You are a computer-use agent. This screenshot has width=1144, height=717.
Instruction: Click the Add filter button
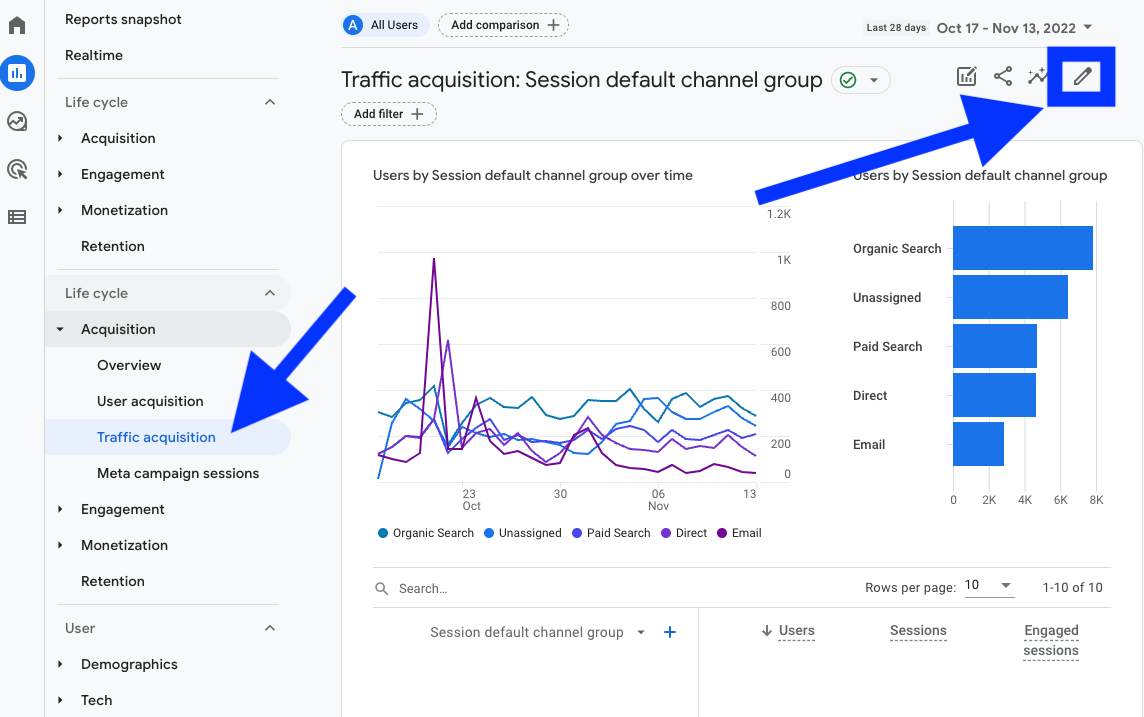tap(388, 114)
